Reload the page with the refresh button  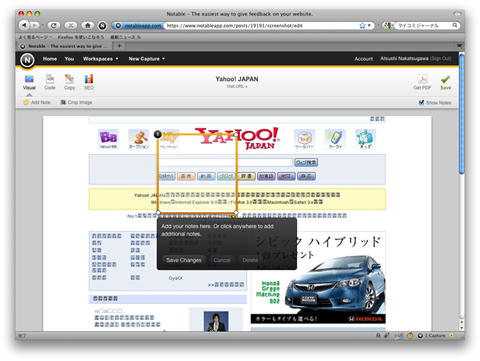tap(54, 25)
